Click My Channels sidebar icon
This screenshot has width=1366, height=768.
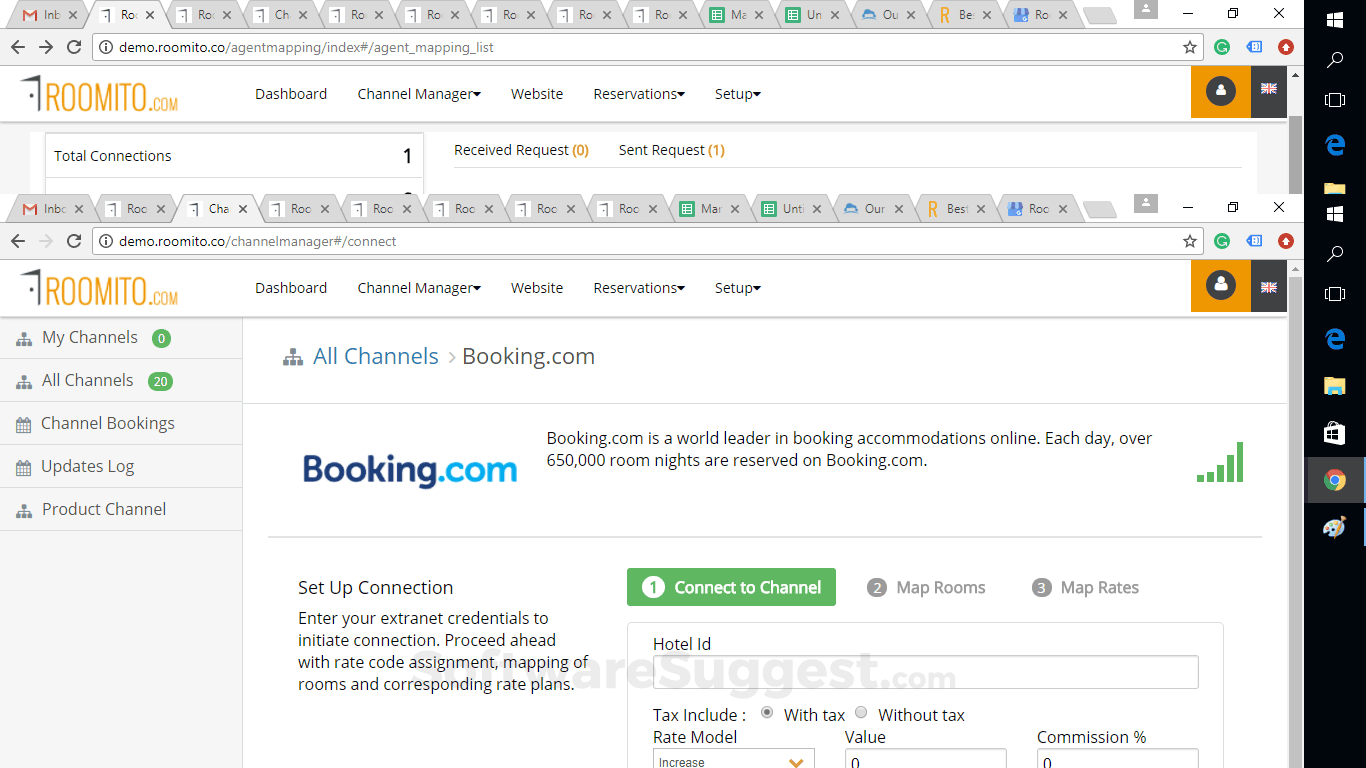pyautogui.click(x=24, y=339)
